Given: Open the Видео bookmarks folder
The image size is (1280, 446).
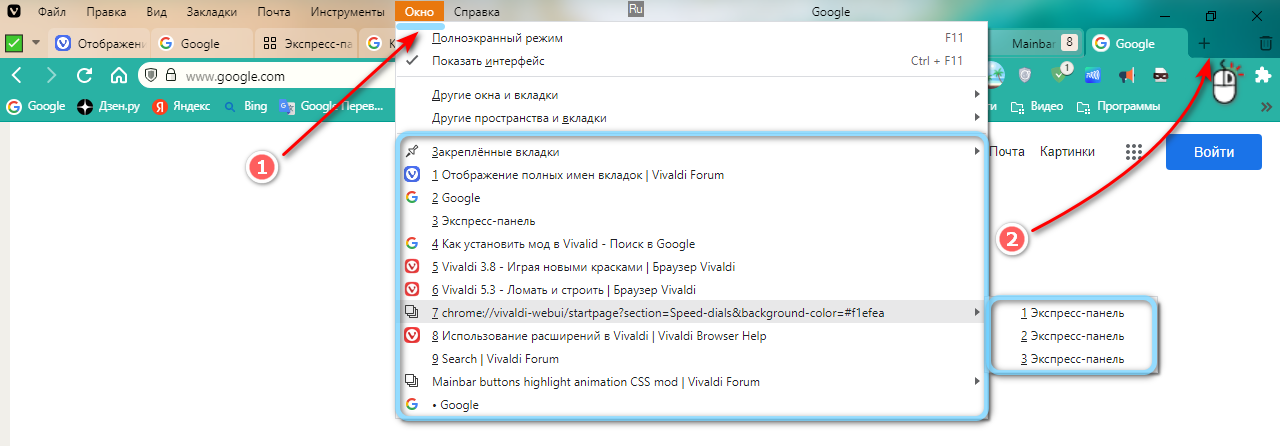Looking at the screenshot, I should tap(1037, 106).
